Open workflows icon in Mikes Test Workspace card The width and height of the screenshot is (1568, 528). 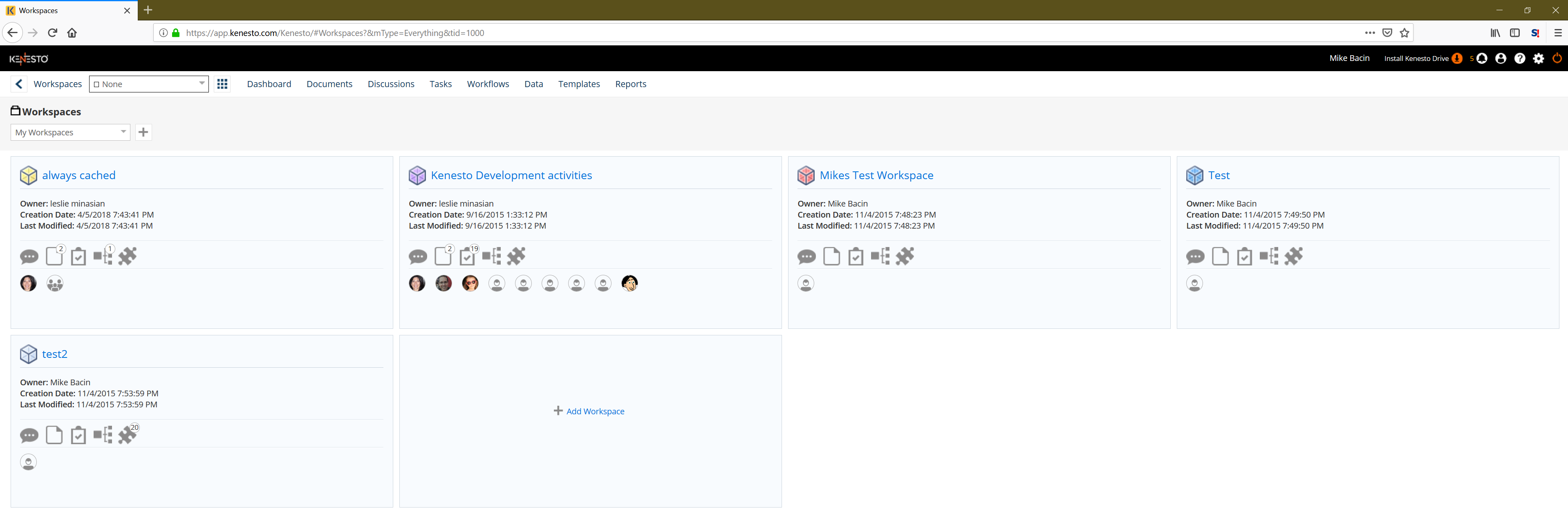(880, 256)
